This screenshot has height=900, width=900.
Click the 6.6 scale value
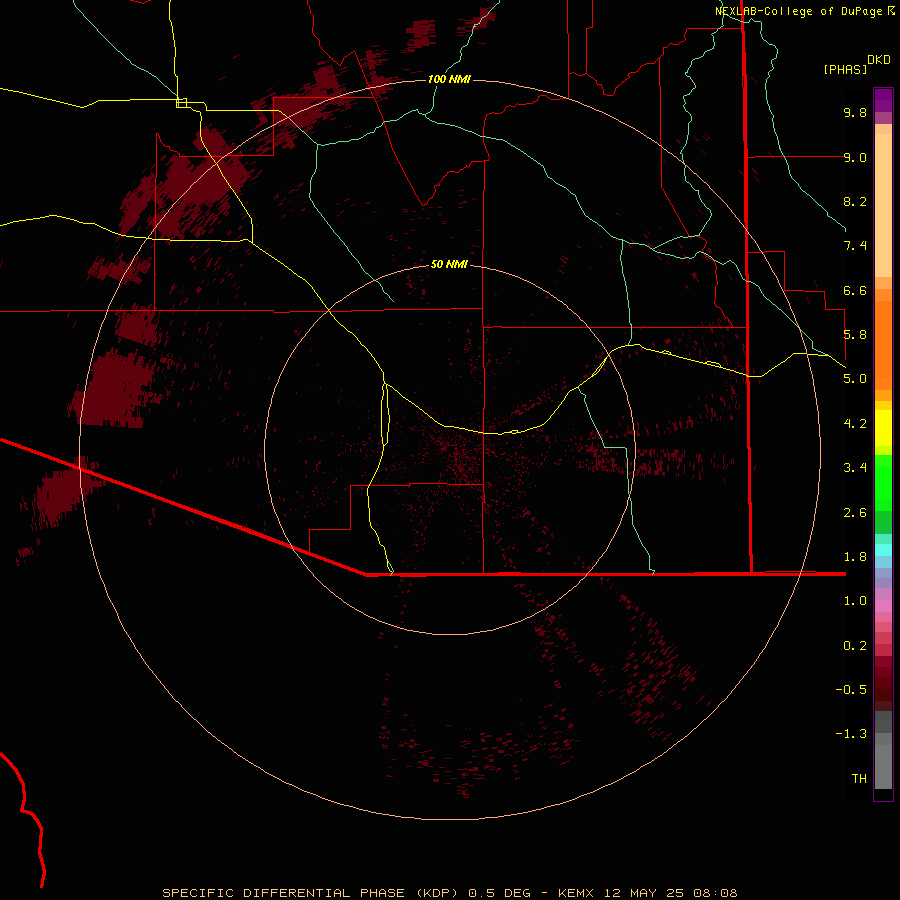pos(855,290)
